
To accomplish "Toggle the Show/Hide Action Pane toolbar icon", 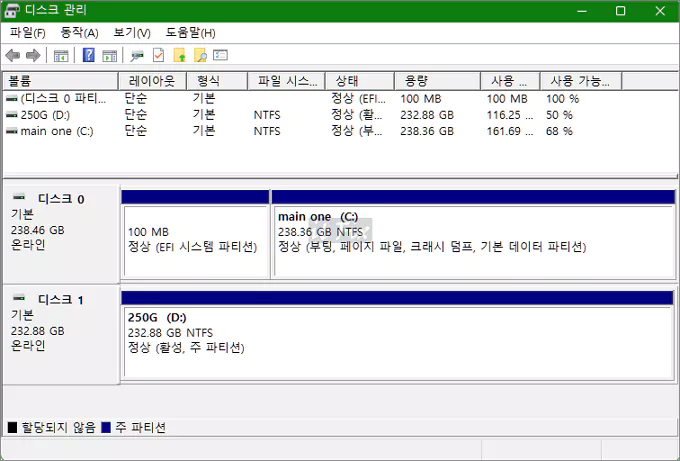I will pos(109,56).
